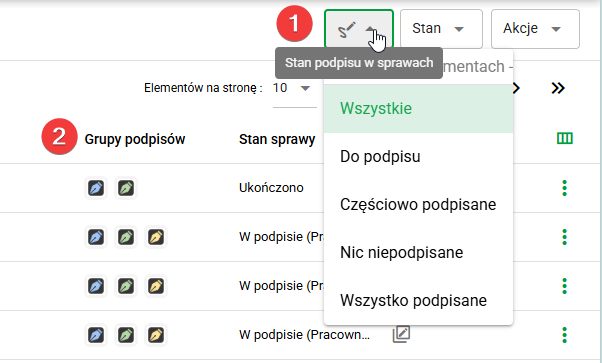This screenshot has height=363, width=602.
Task: Click blue signature icon in the second row
Action: tap(96, 237)
